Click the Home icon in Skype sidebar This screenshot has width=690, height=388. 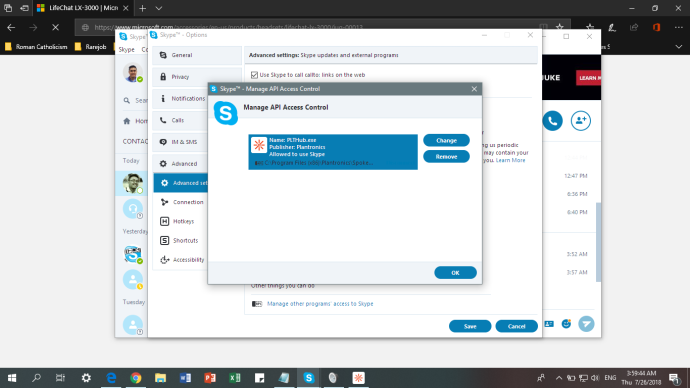coord(127,121)
